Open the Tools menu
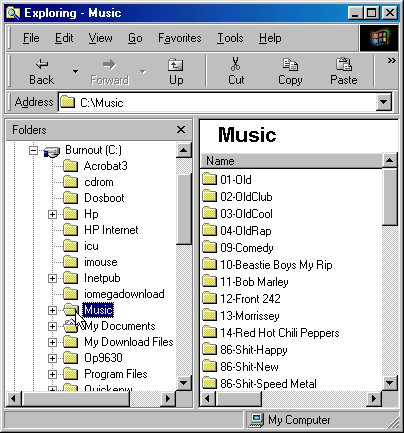Screen dimensions: 404x433 pos(230,38)
